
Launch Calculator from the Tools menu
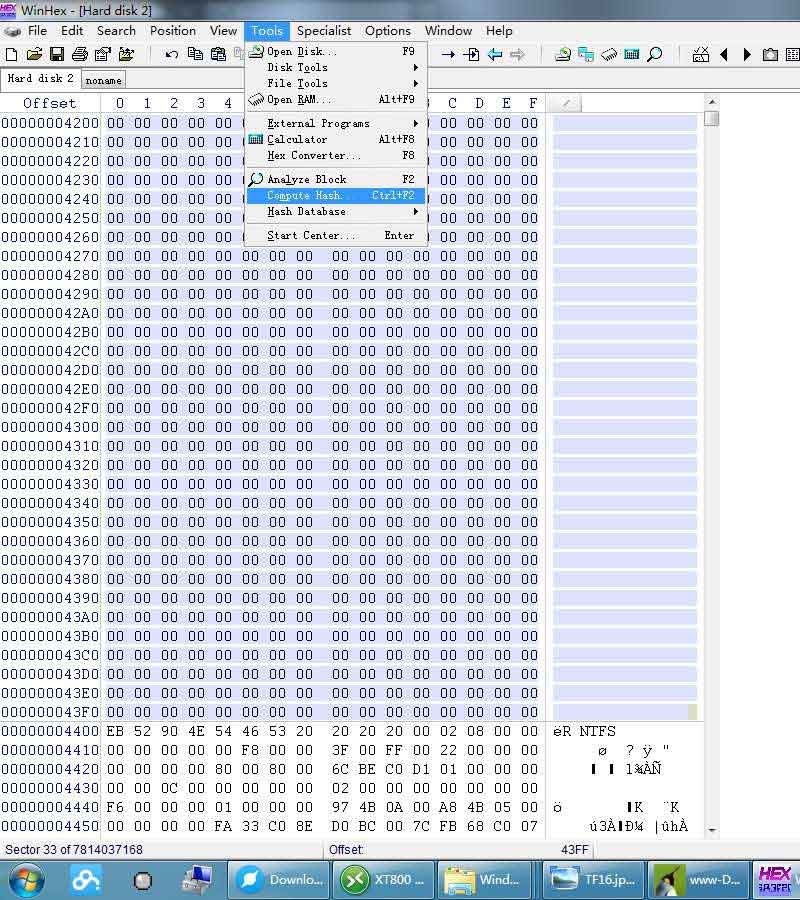click(x=336, y=139)
